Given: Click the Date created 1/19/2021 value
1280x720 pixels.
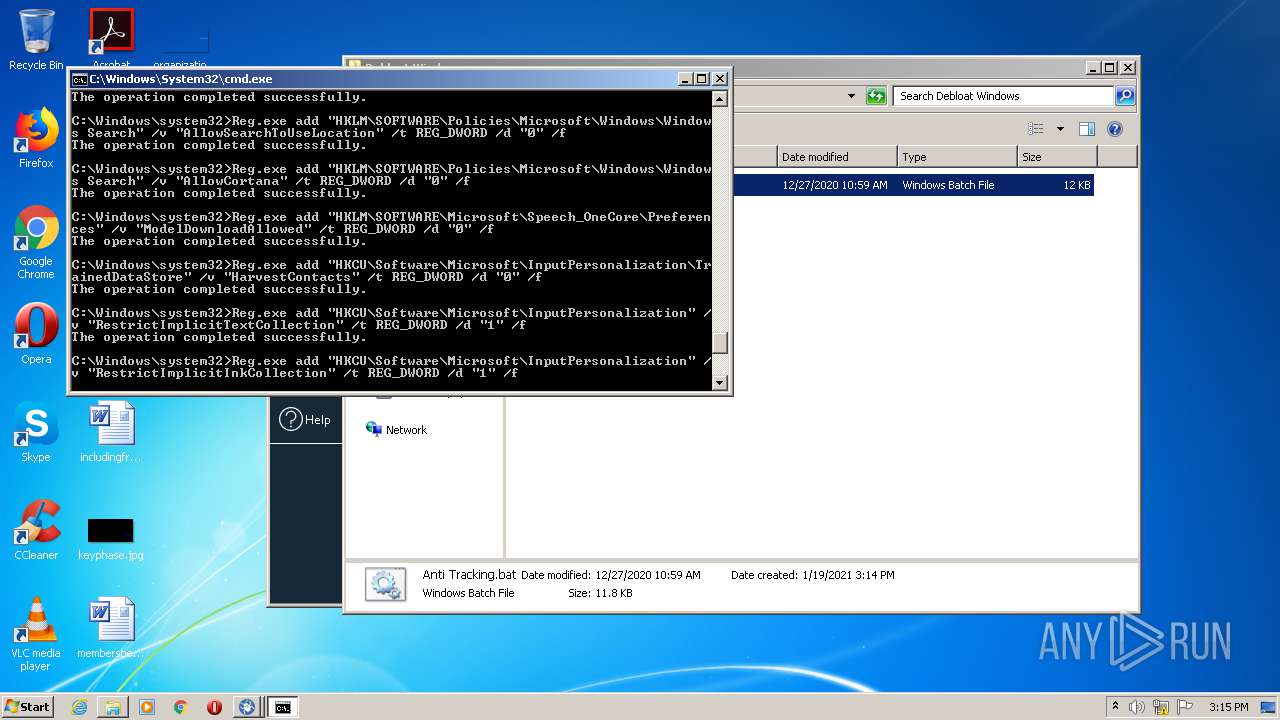Looking at the screenshot, I should coord(848,575).
